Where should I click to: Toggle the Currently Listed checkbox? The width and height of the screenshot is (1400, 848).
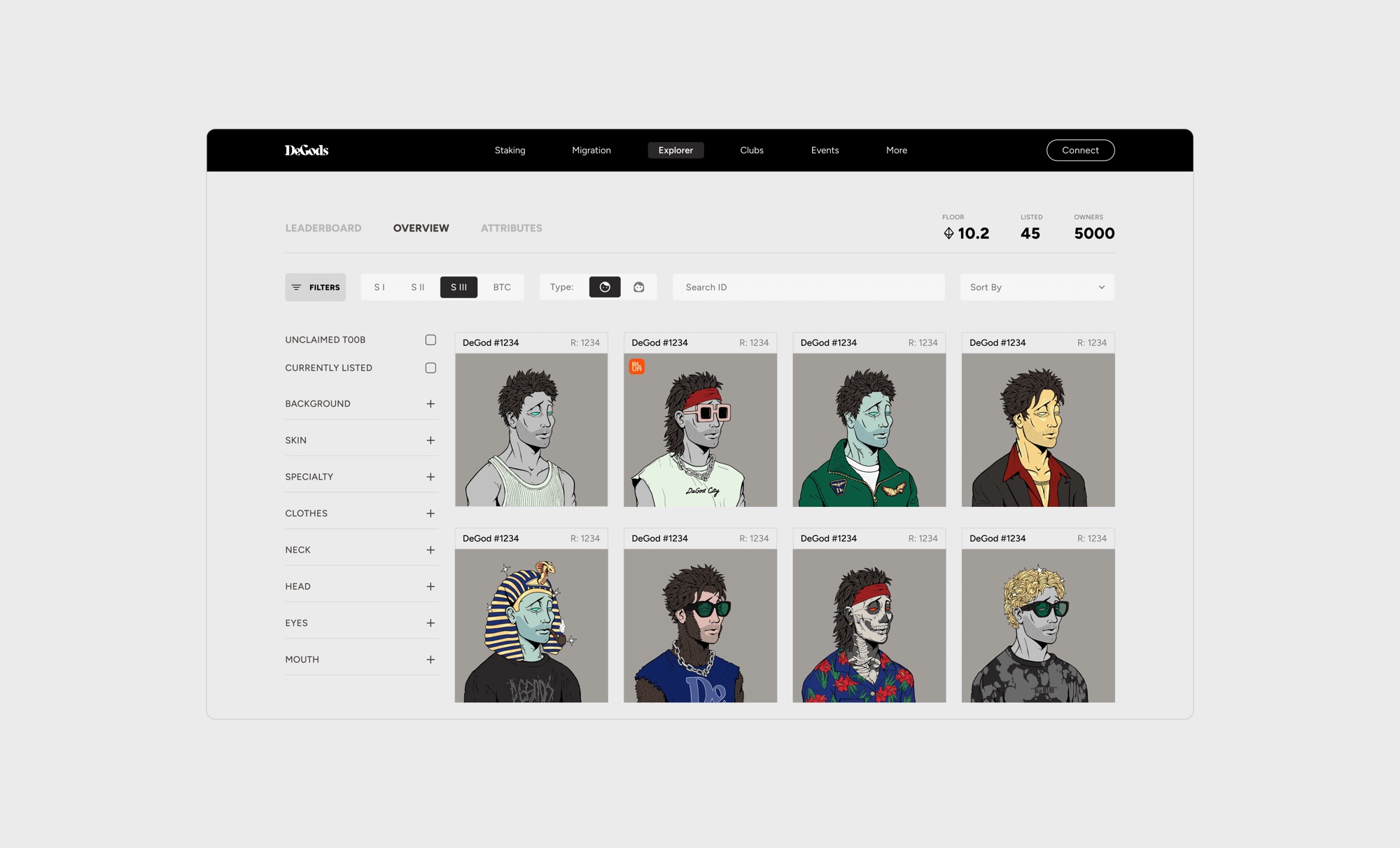click(430, 368)
